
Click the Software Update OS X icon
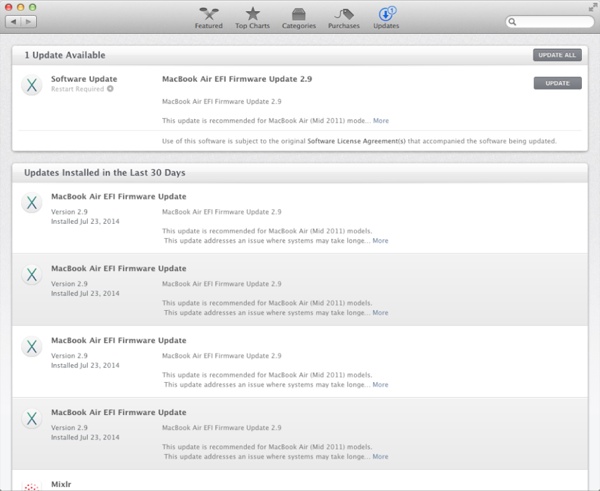(x=32, y=85)
